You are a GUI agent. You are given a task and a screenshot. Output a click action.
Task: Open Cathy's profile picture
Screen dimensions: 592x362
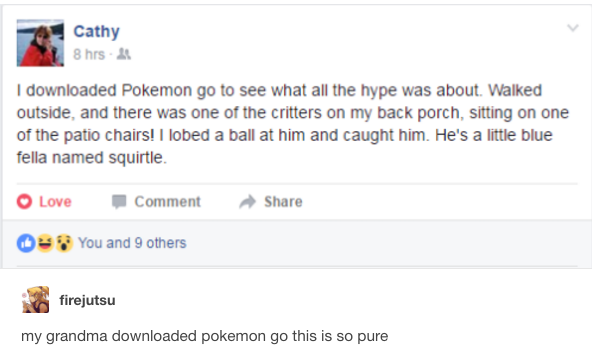pyautogui.click(x=40, y=43)
